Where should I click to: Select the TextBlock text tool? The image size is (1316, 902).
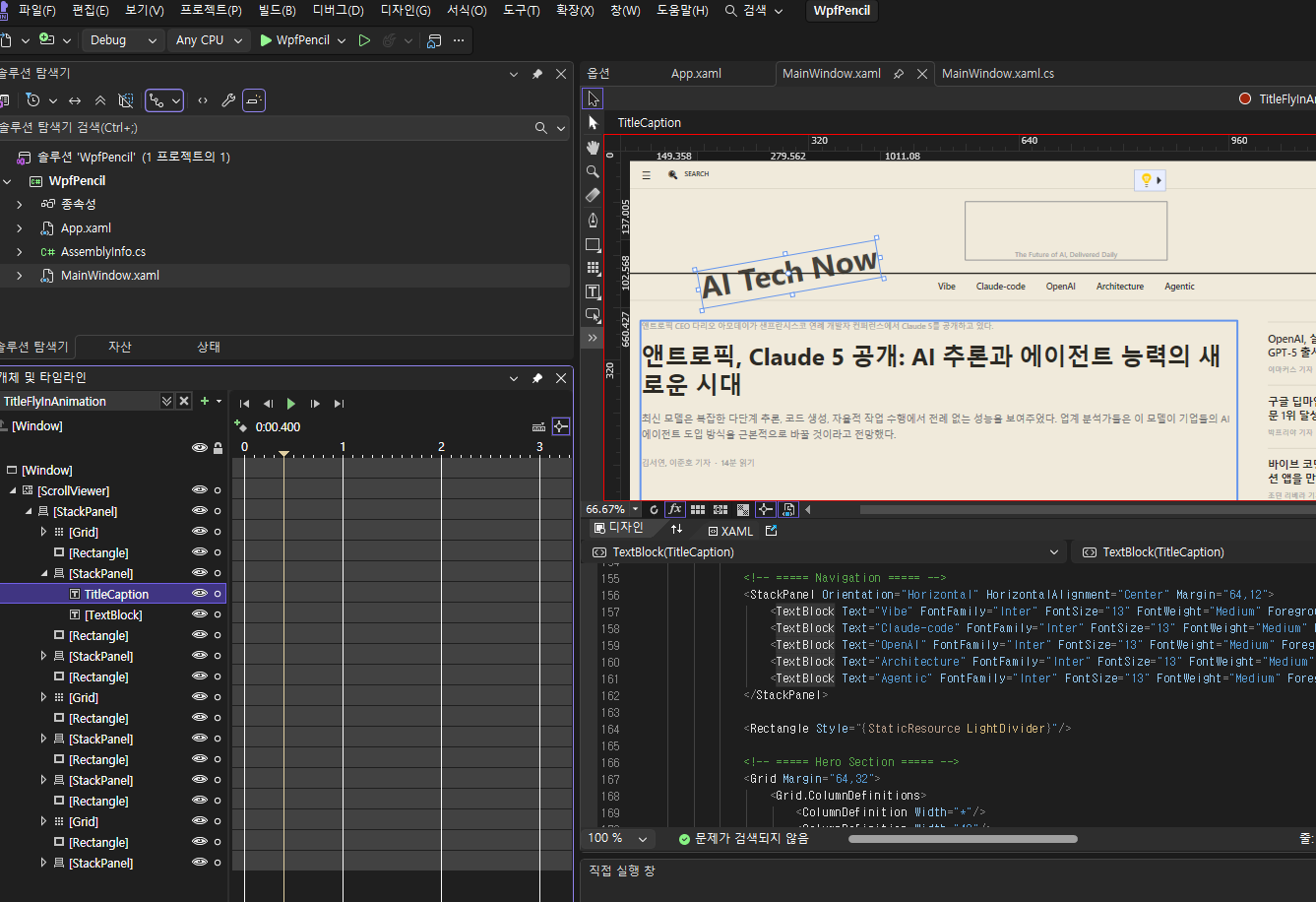593,291
